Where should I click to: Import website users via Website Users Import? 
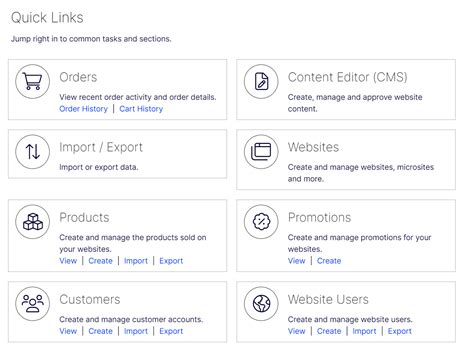(x=364, y=331)
